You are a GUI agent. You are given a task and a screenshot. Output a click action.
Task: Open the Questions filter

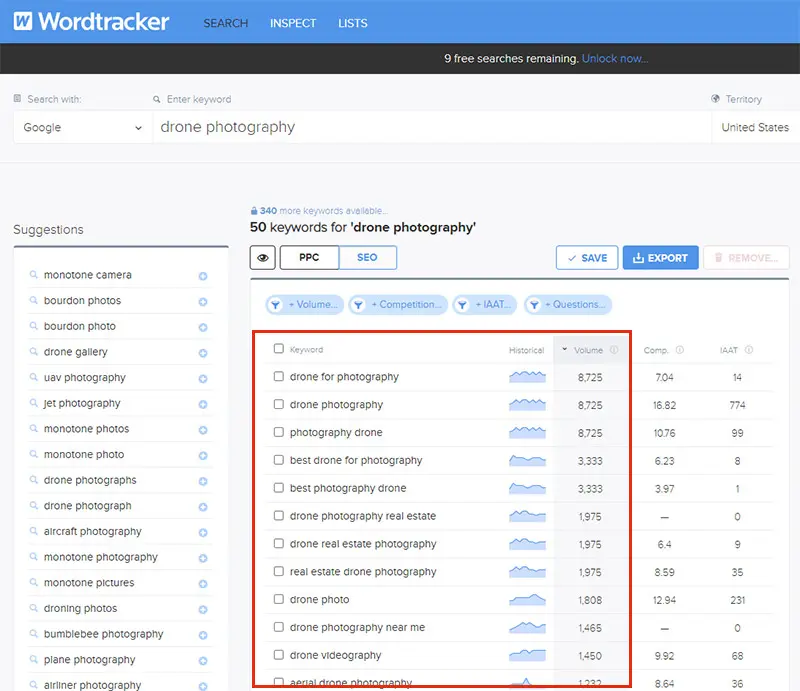click(568, 305)
